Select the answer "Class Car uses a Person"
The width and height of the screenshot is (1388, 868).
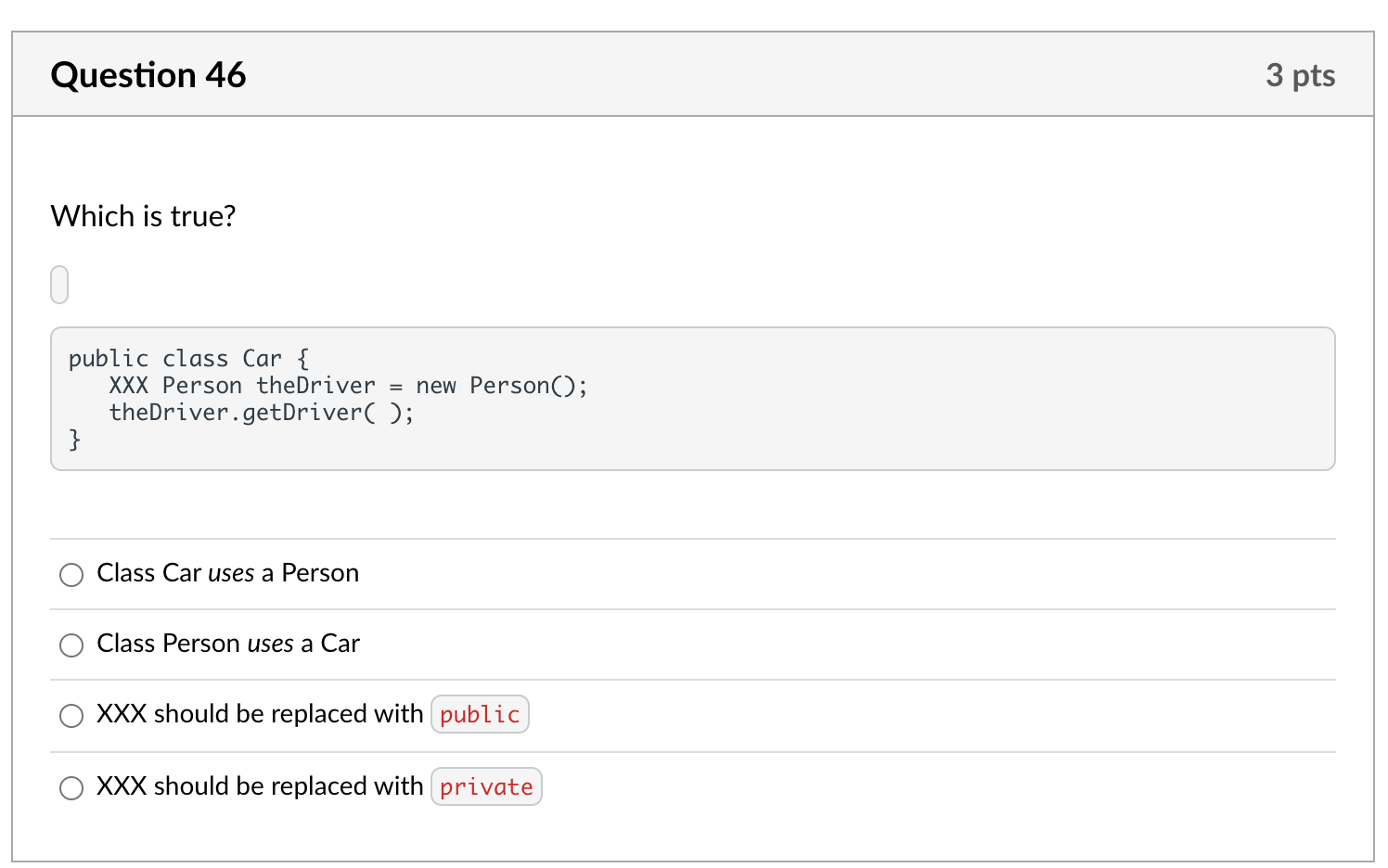click(x=71, y=575)
